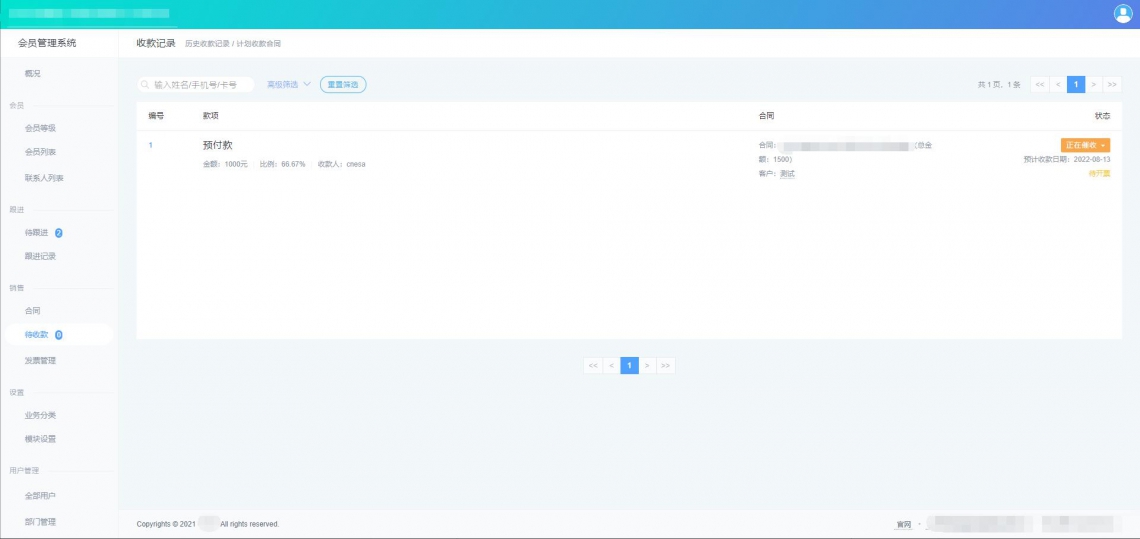1140x539 pixels.
Task: Click the search magnifier icon in the search box
Action: (x=145, y=84)
